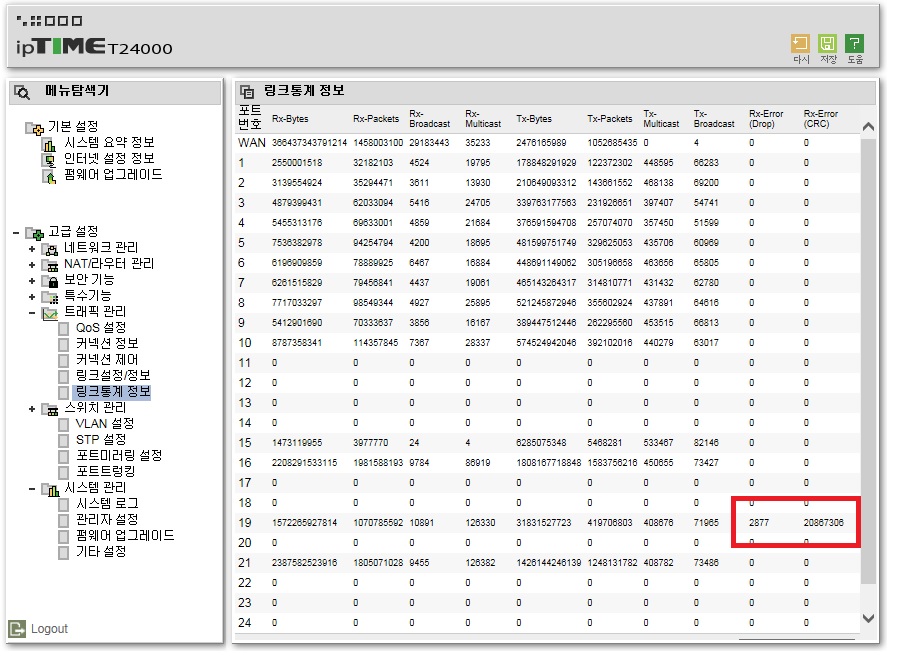Open 포트미러링 설정 menu item
Viewport: 899px width, 665px height.
pos(119,456)
